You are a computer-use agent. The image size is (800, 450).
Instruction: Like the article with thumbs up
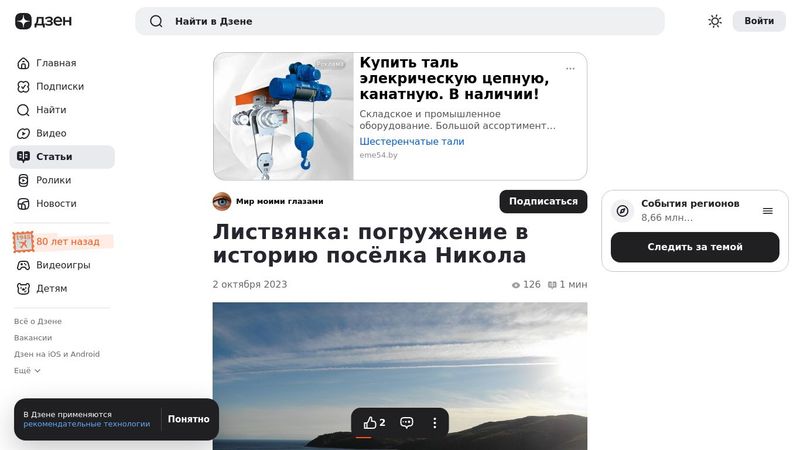tap(370, 423)
